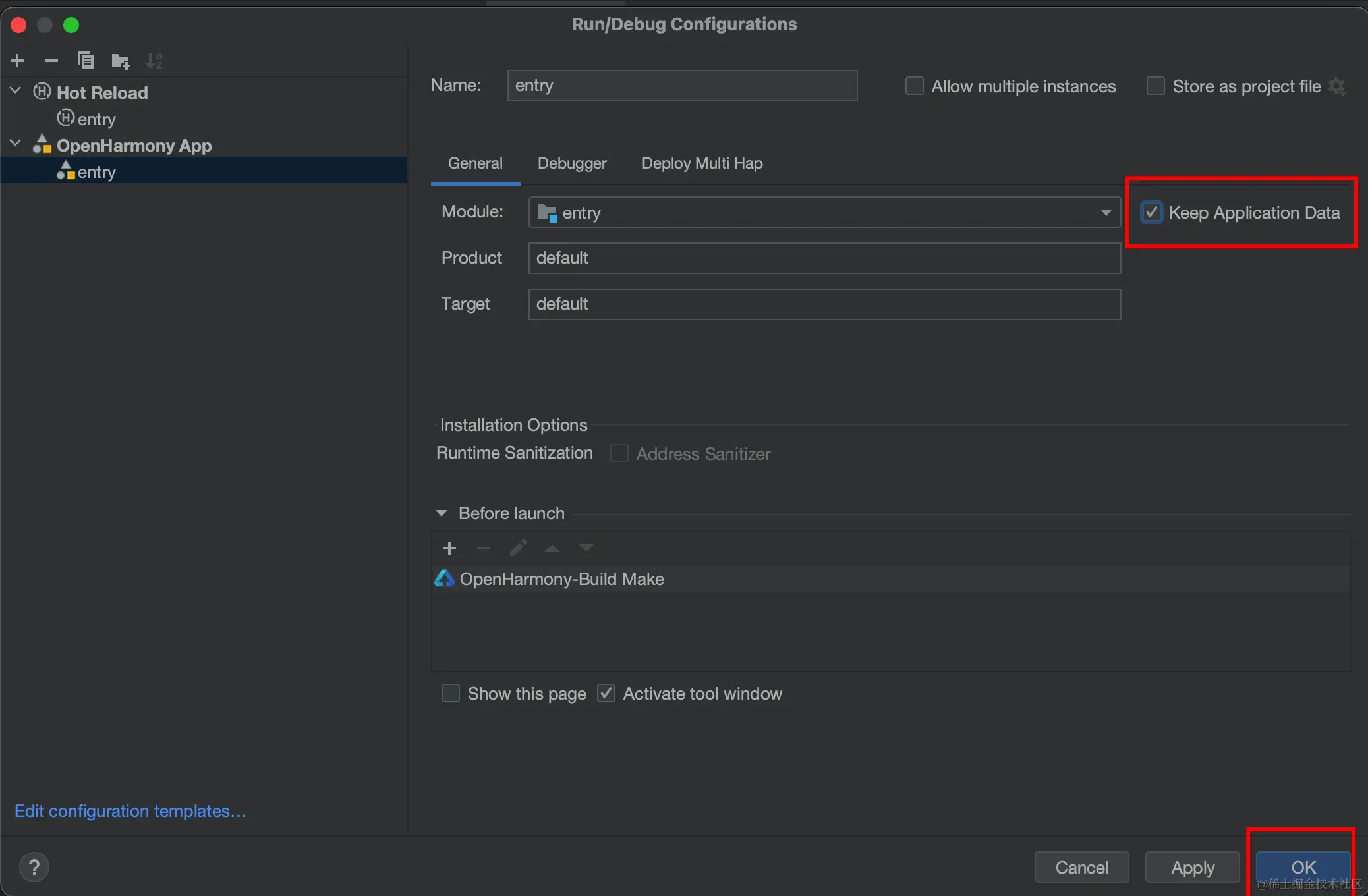Viewport: 1368px width, 896px height.
Task: Open Edit configuration templates link
Action: click(x=130, y=811)
